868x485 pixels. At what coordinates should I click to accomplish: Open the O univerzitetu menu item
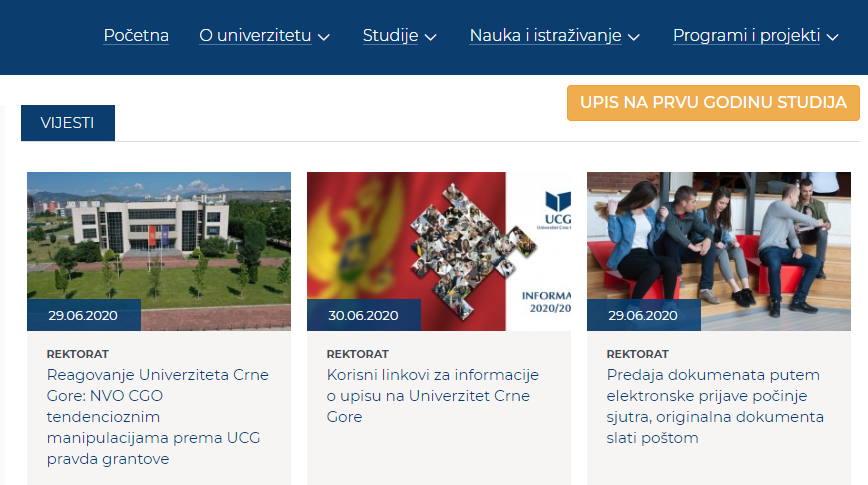(x=255, y=35)
